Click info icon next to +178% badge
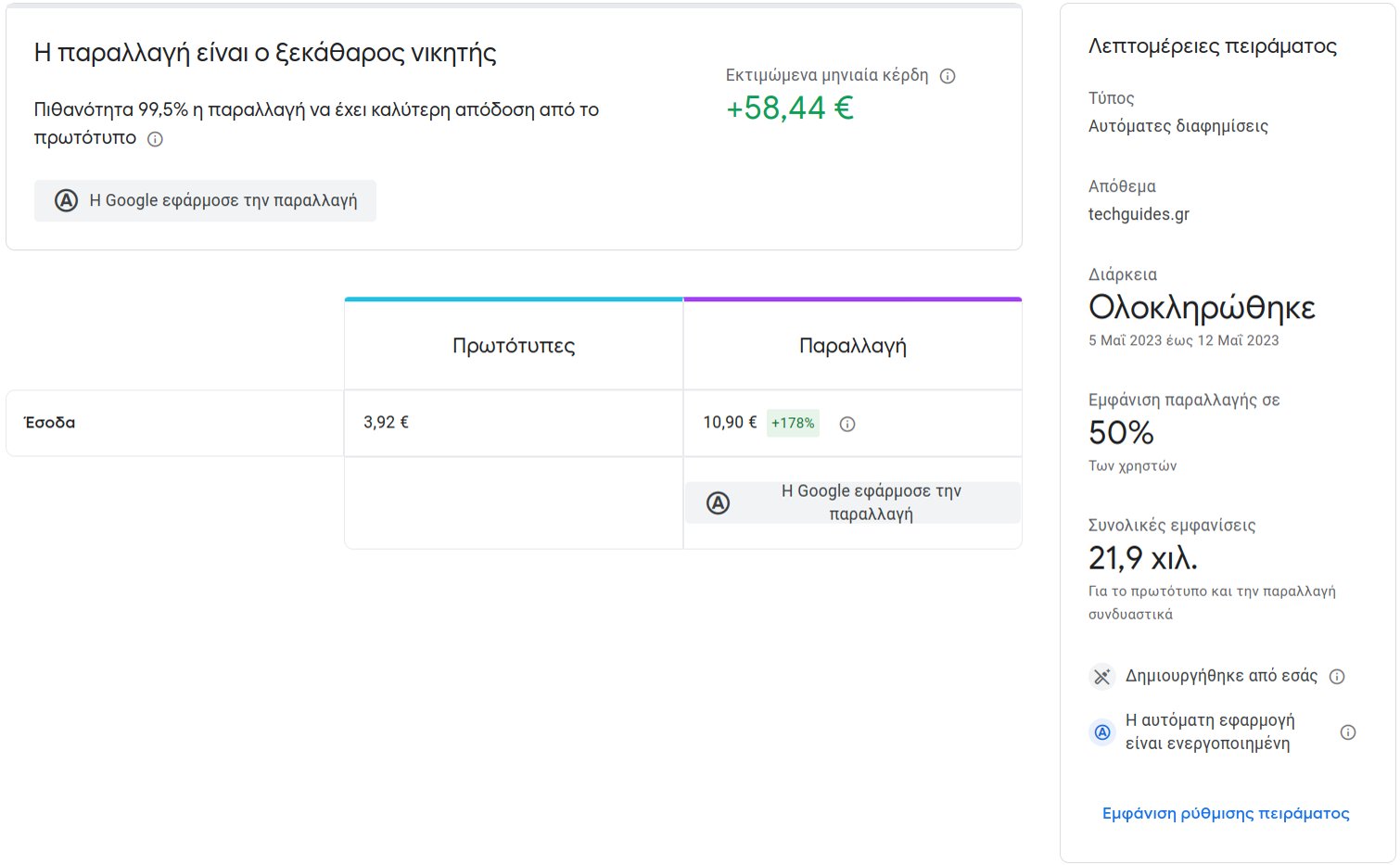 click(x=846, y=424)
